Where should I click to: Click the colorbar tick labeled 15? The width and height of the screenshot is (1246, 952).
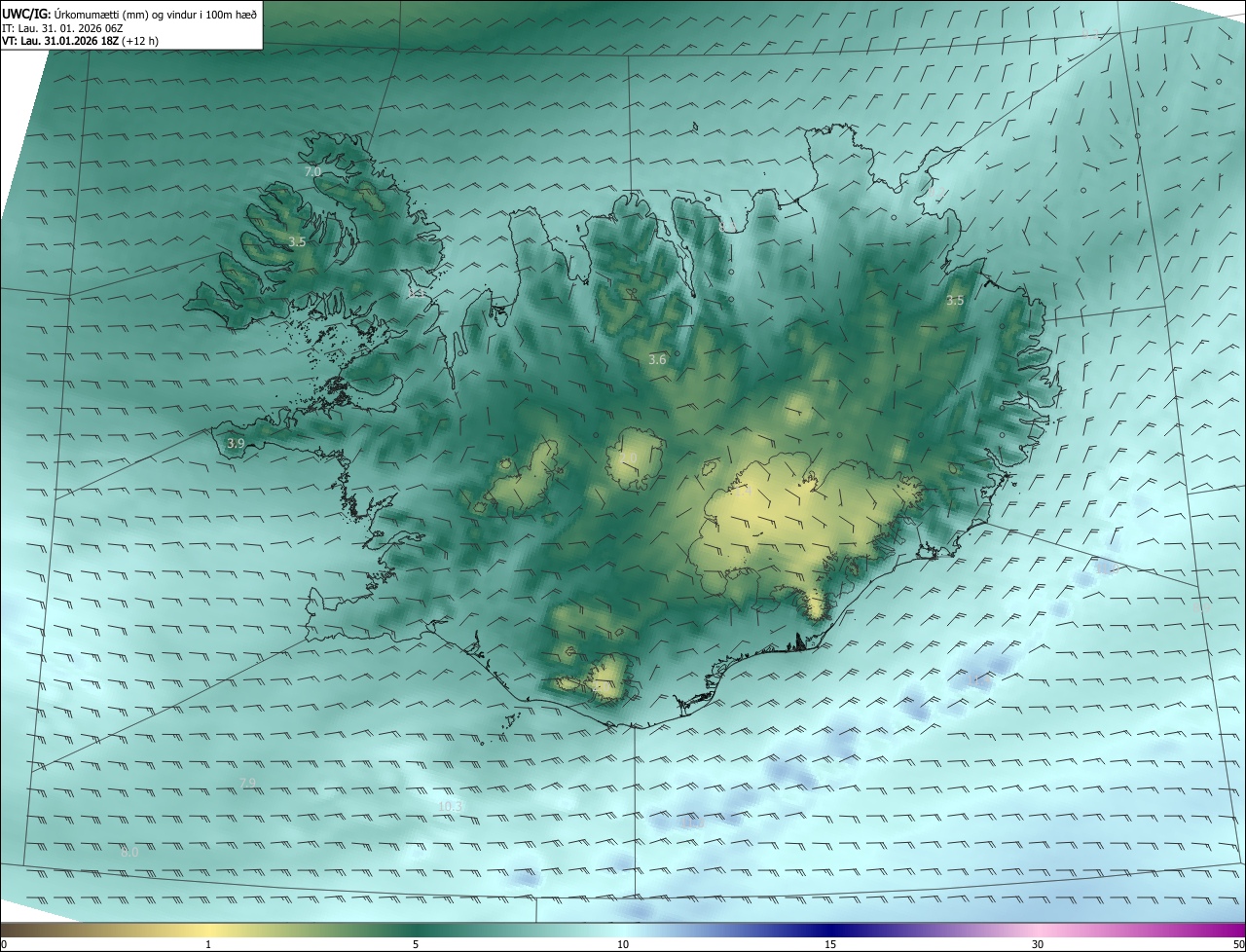click(x=830, y=944)
